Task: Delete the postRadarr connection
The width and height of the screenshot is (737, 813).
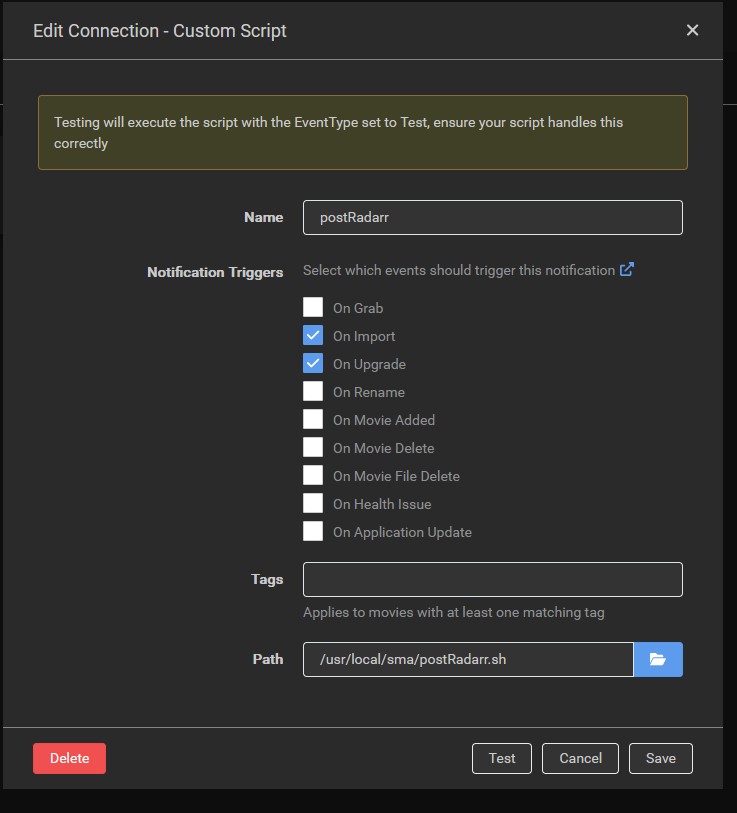Action: point(69,758)
